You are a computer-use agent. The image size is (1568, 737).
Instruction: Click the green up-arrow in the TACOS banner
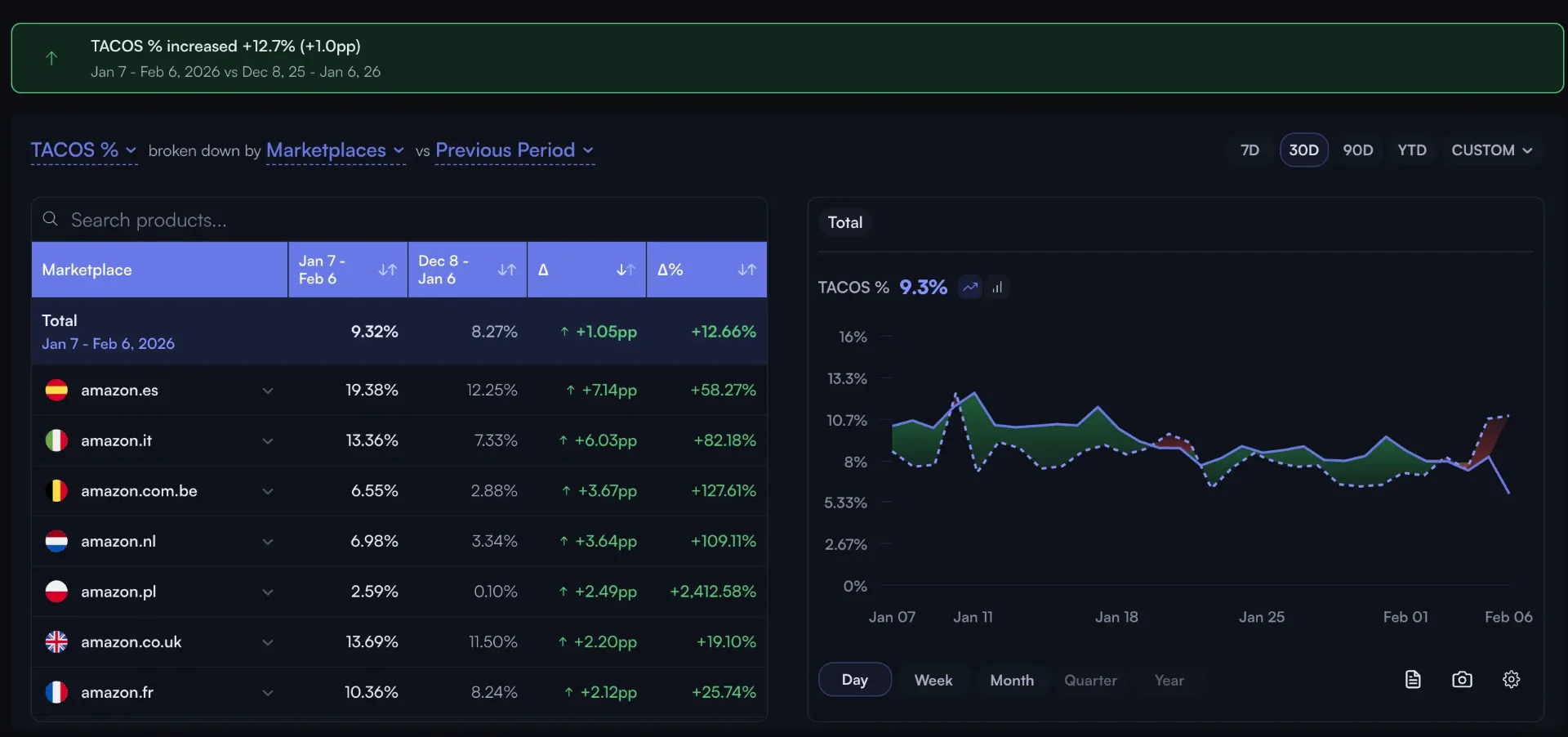[x=51, y=58]
